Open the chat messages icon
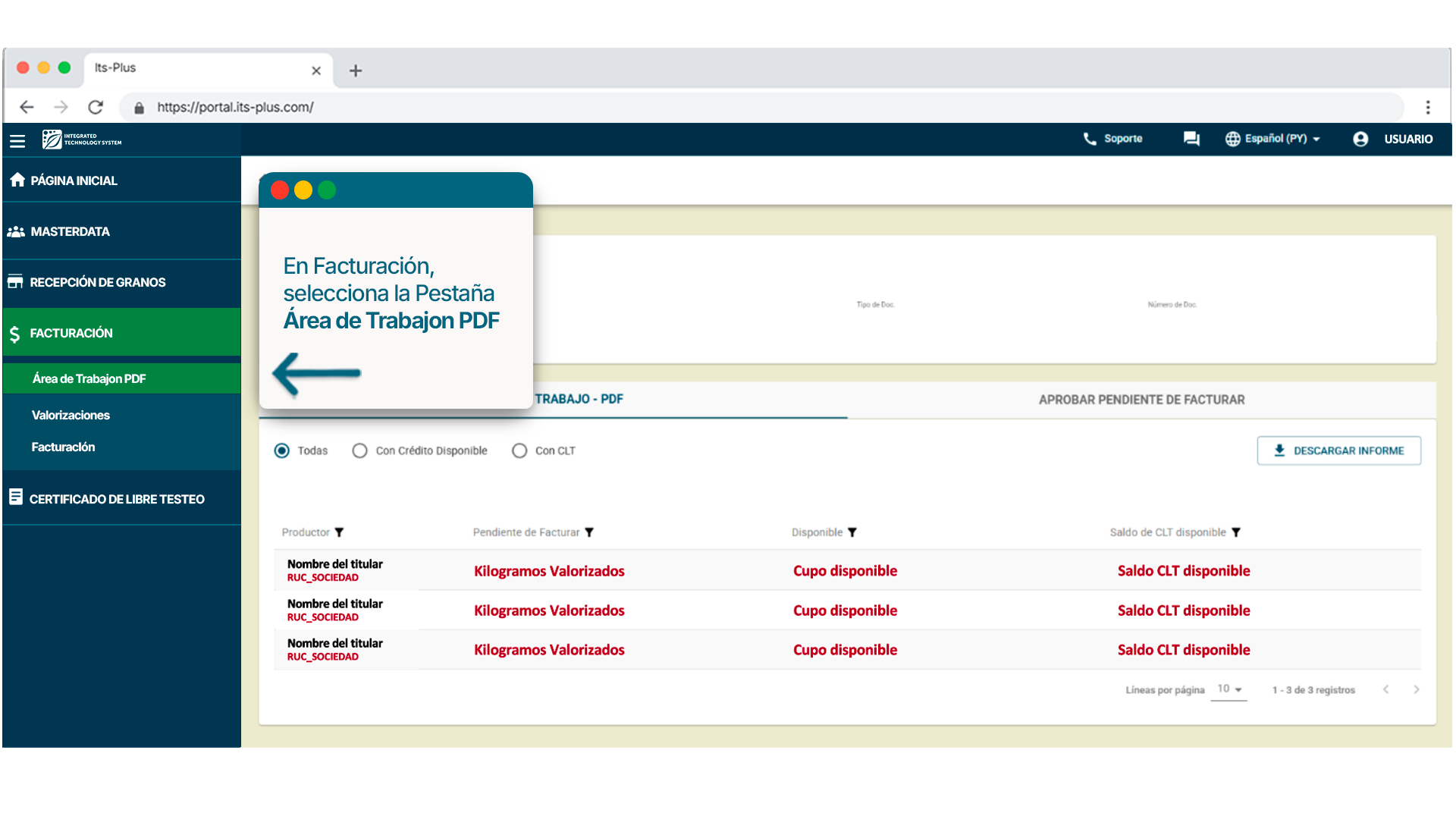1456x819 pixels. pyautogui.click(x=1191, y=139)
